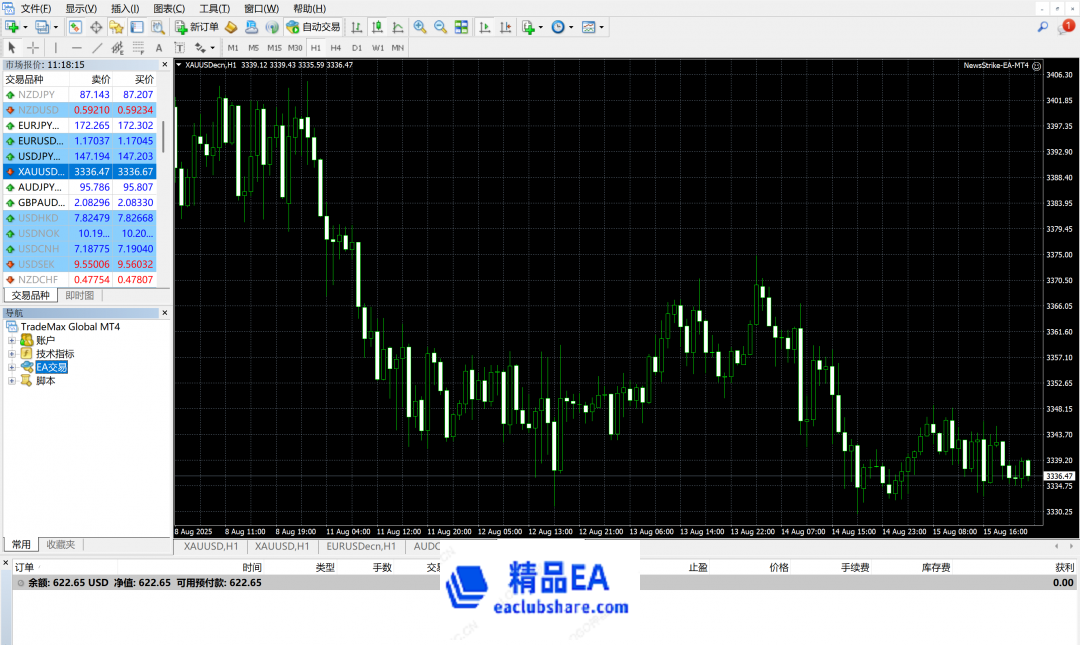
Task: Select the text A tool
Action: tap(159, 48)
